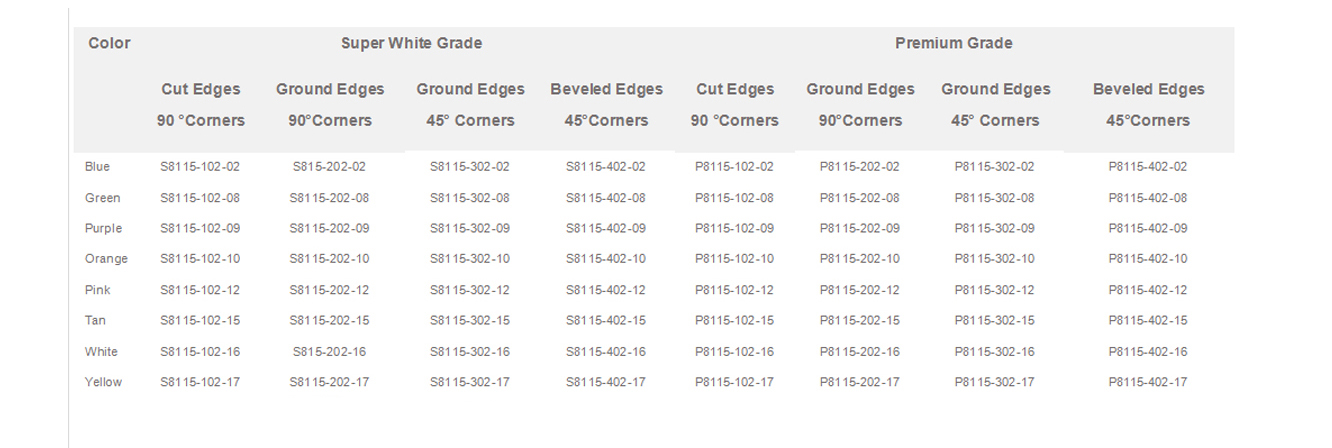Click the Pink color label
Image resolution: width=1332 pixels, height=448 pixels.
pos(97,290)
